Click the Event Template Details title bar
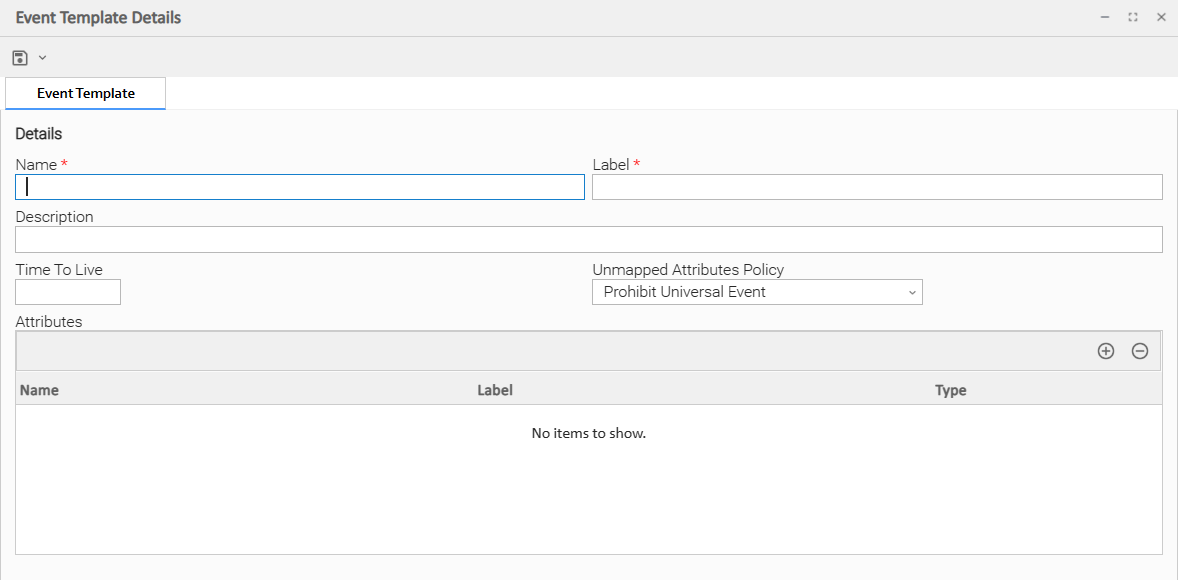Image resolution: width=1178 pixels, height=580 pixels. 98,18
